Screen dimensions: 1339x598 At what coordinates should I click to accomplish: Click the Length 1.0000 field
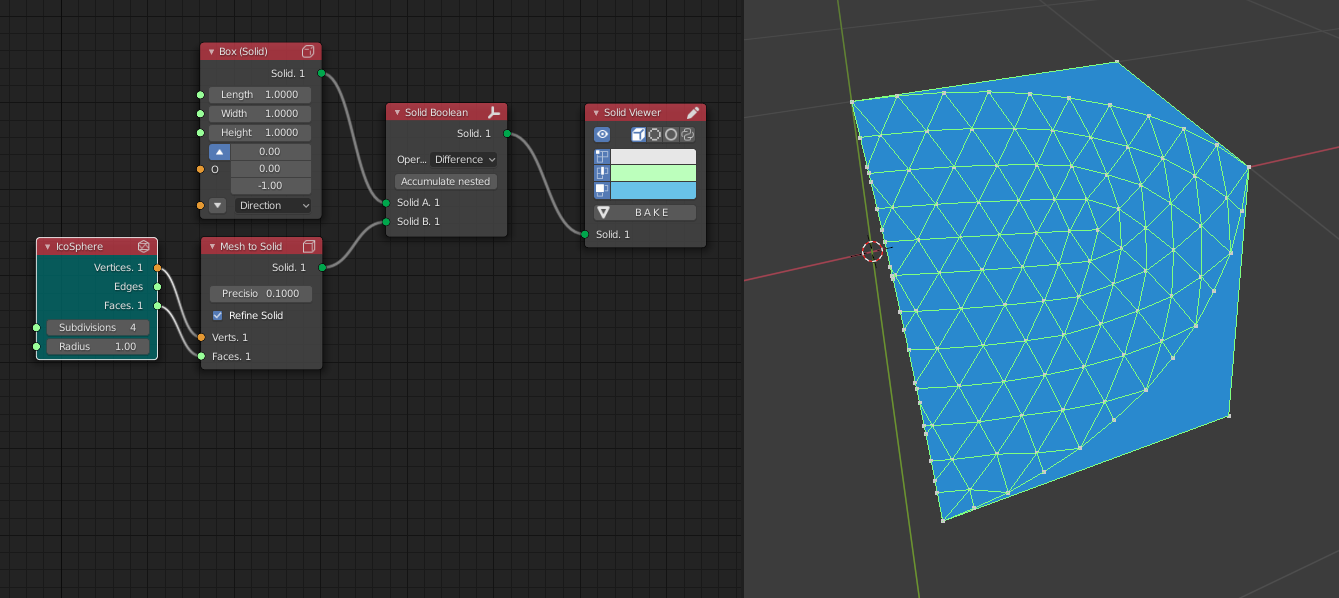[x=260, y=95]
